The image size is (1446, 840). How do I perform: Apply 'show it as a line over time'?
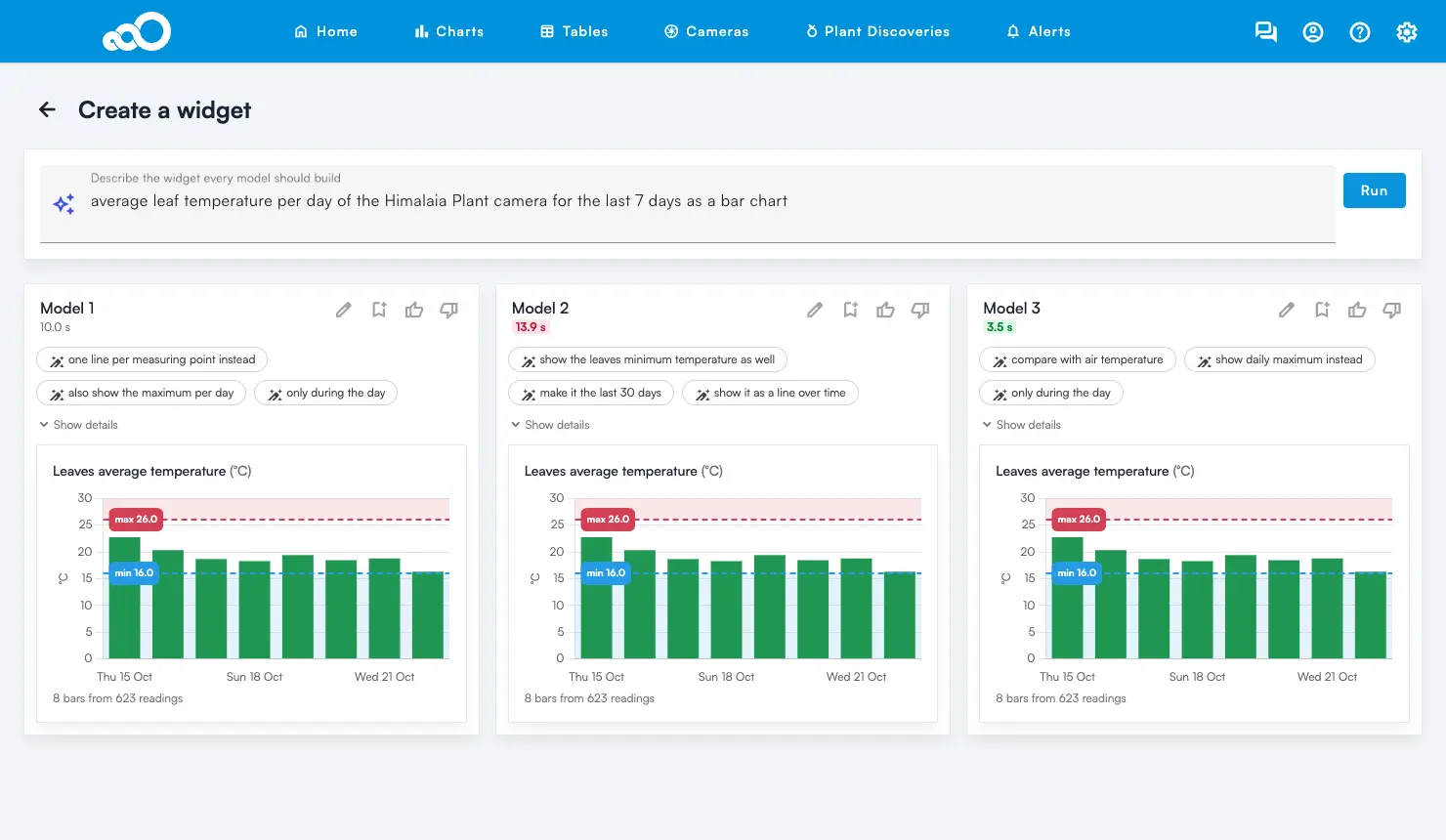pyautogui.click(x=770, y=393)
